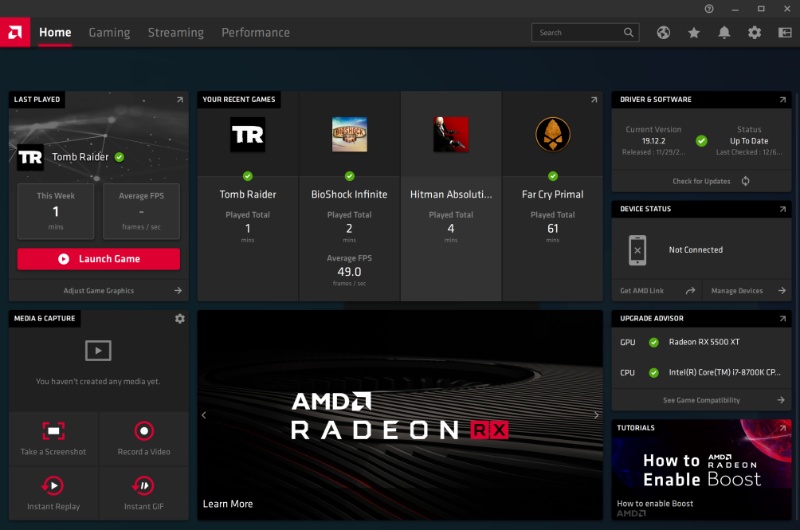Expand the Upgrade Advisor panel

pyautogui.click(x=783, y=319)
